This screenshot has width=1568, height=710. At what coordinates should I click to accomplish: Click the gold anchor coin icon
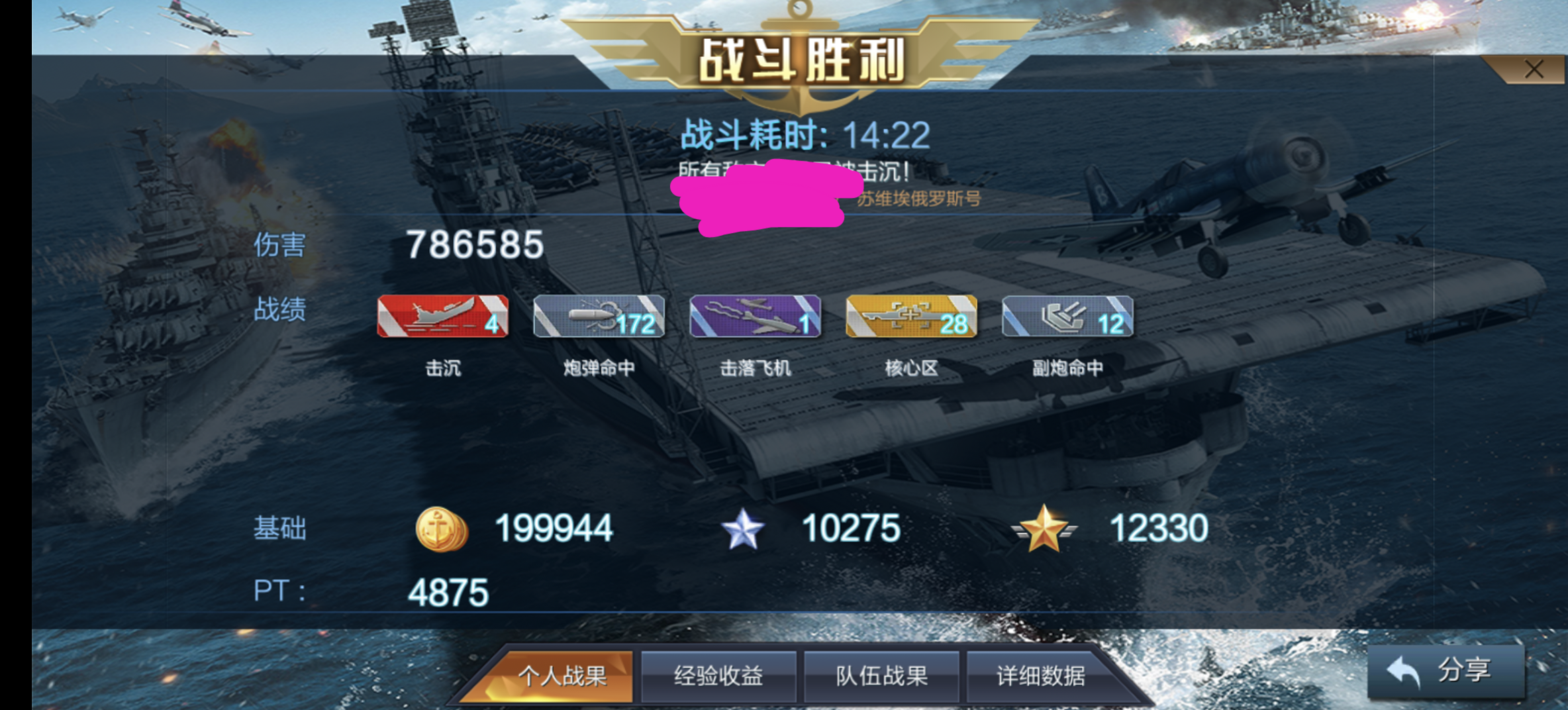(x=442, y=529)
